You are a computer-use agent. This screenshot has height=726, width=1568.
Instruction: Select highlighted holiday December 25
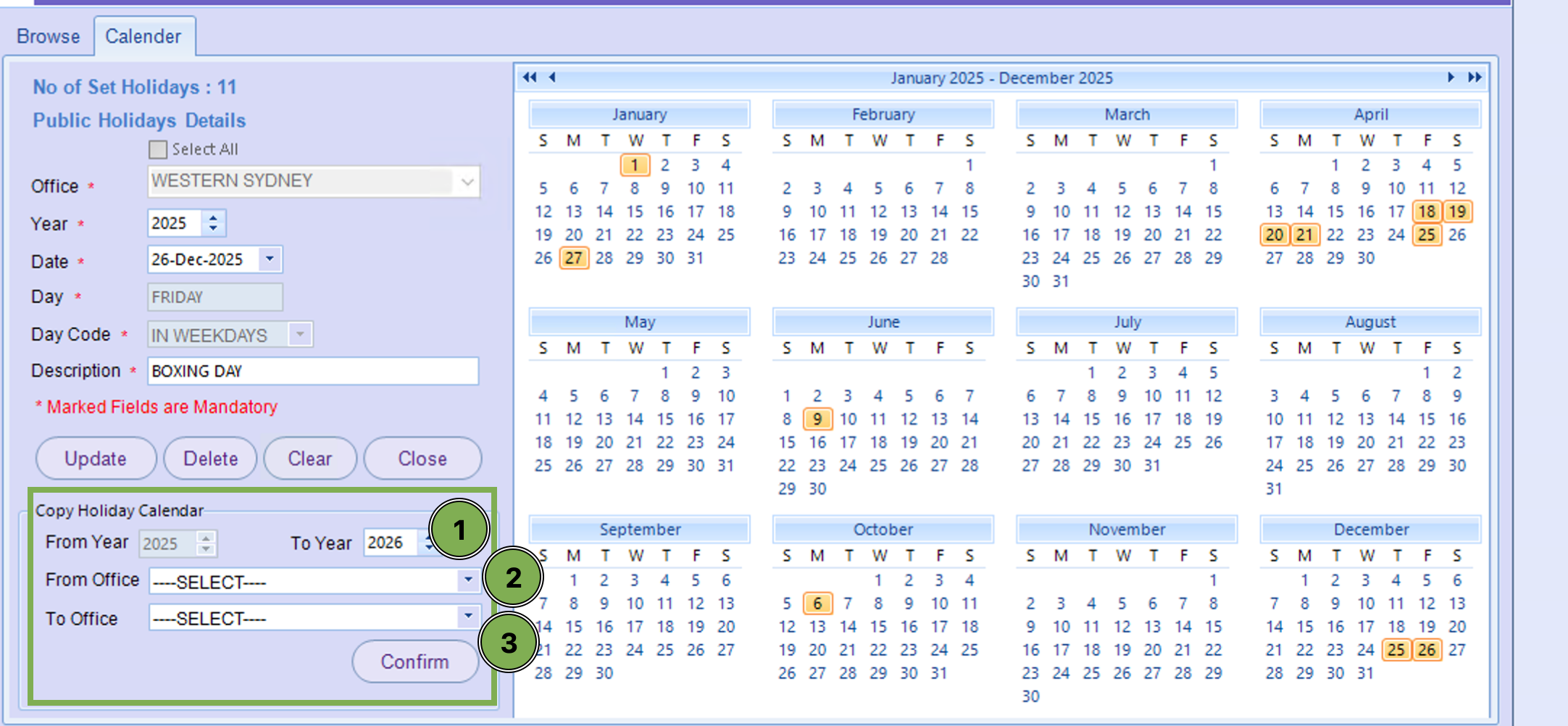(1396, 650)
